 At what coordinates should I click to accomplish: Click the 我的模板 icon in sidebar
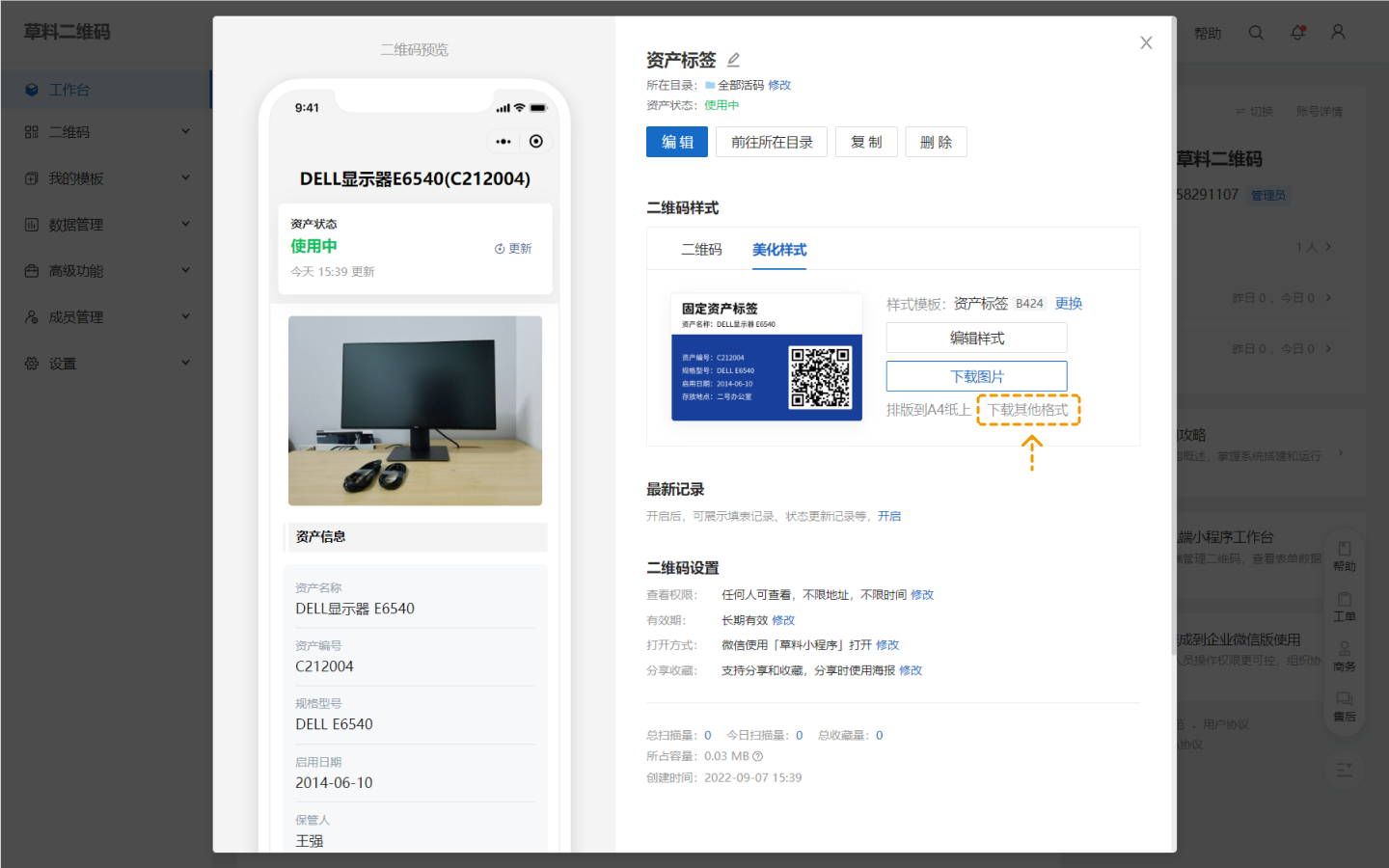(32, 178)
